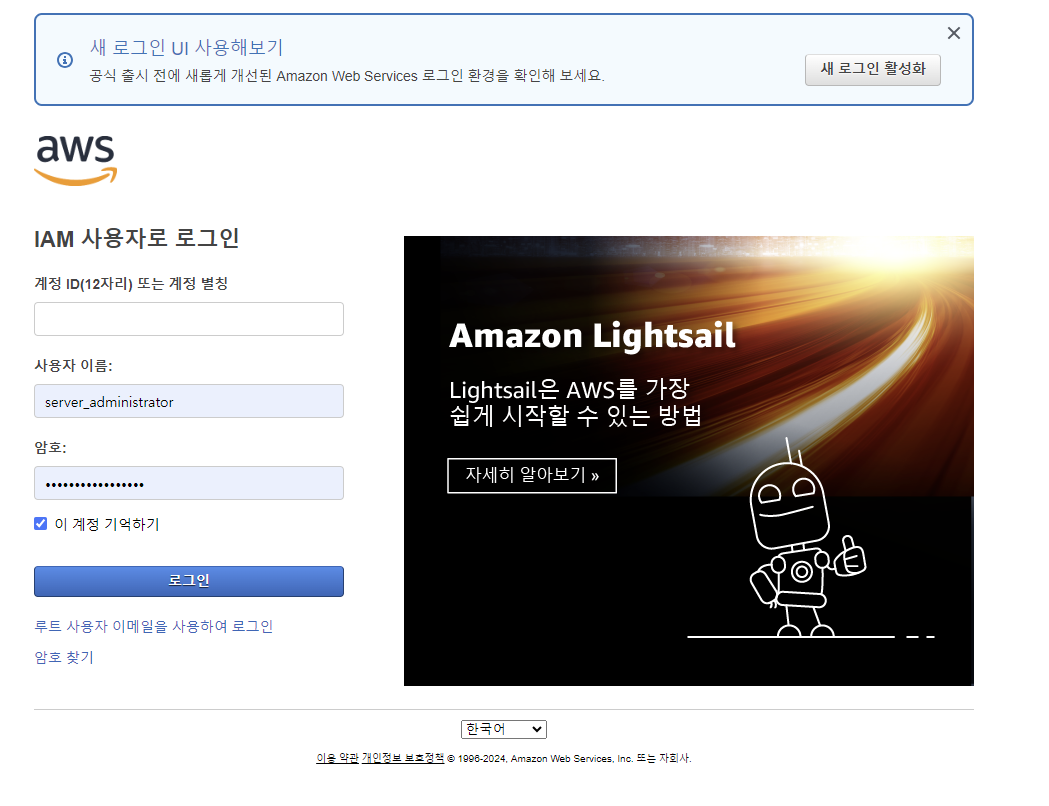Activate the new login with 새 로그인 활성화
Viewport: 1049px width, 806px height.
[872, 70]
